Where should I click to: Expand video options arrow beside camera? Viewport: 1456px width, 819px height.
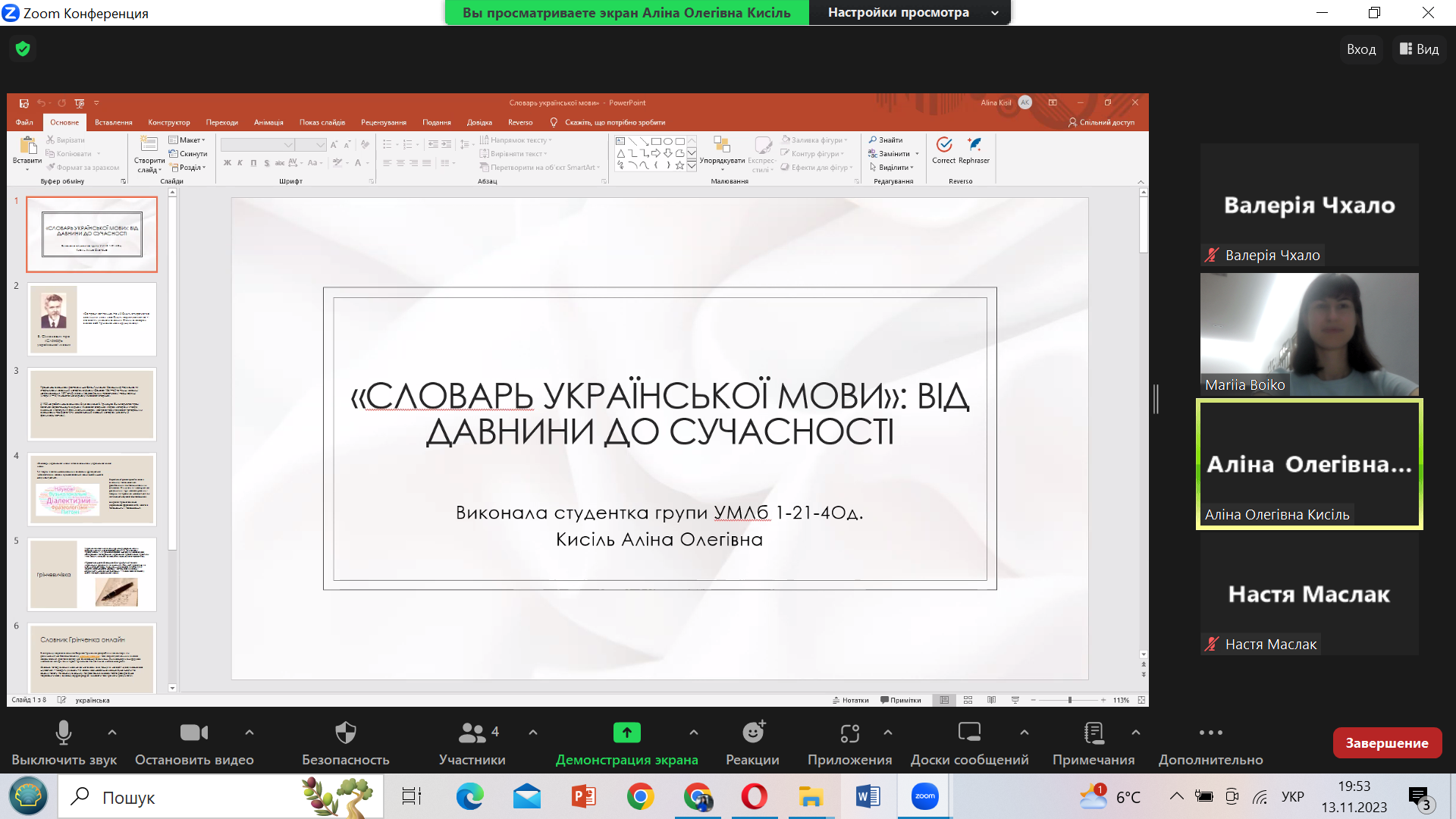249,733
